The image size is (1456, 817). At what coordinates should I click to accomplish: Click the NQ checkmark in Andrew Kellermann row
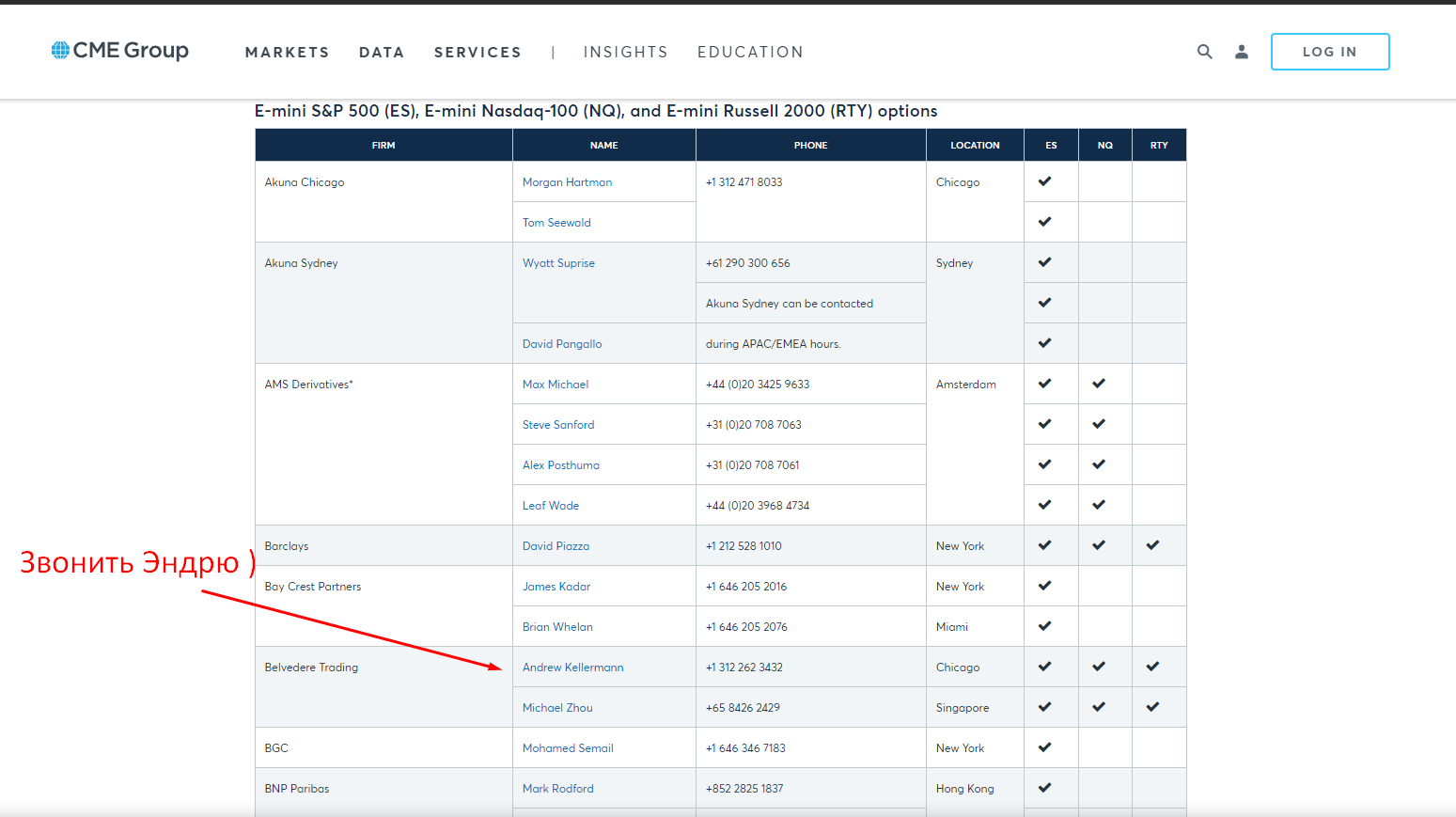(x=1099, y=667)
